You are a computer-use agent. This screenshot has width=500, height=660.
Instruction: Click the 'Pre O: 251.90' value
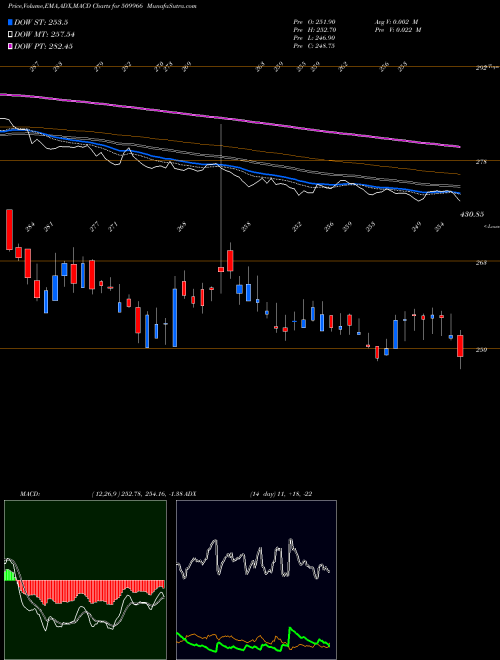click(314, 22)
